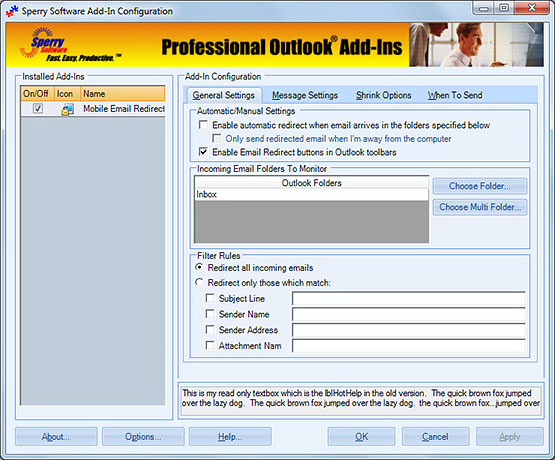The height and width of the screenshot is (460, 555).
Task: Select Redirect only those which match option
Action: (x=199, y=282)
